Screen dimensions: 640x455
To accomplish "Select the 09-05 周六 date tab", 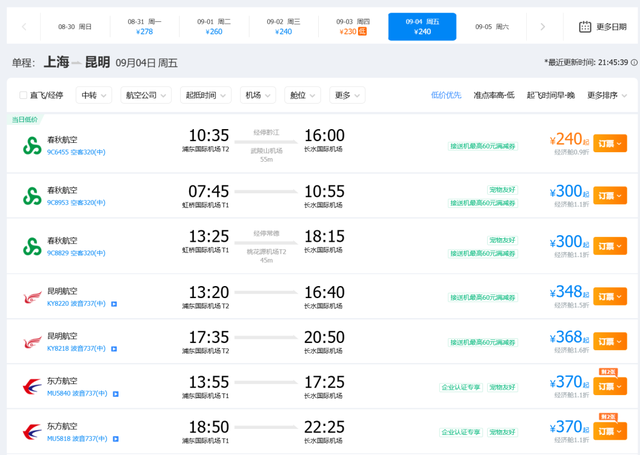I will pos(492,27).
